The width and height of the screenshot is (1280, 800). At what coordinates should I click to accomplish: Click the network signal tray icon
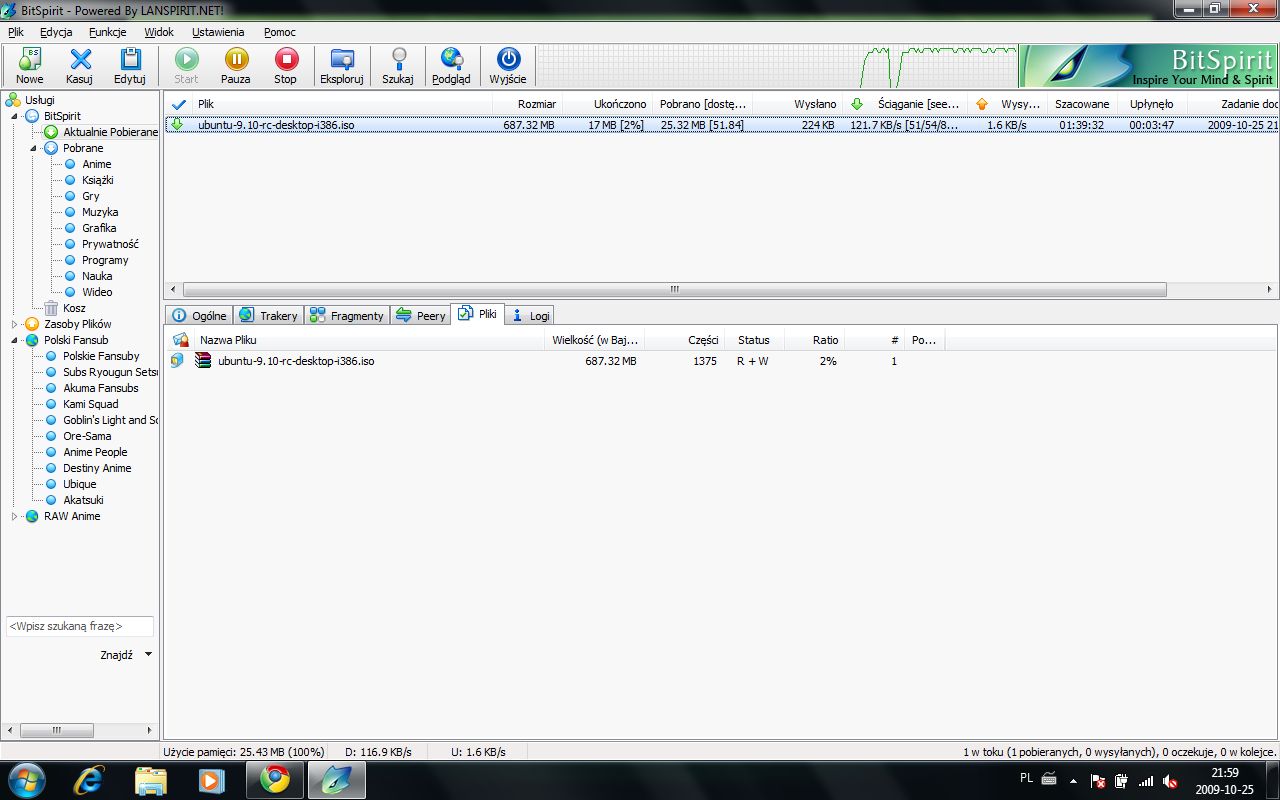[1146, 781]
